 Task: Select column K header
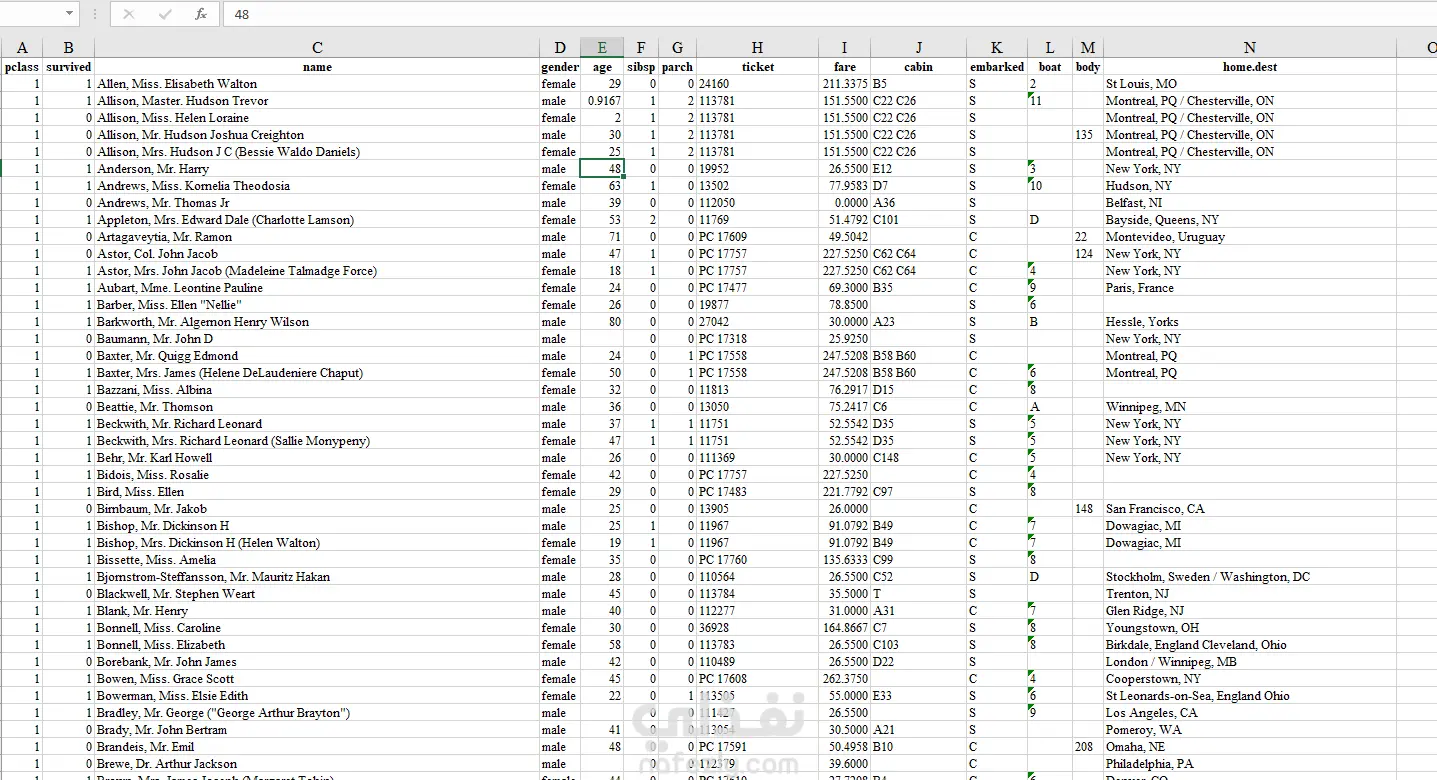tap(996, 47)
